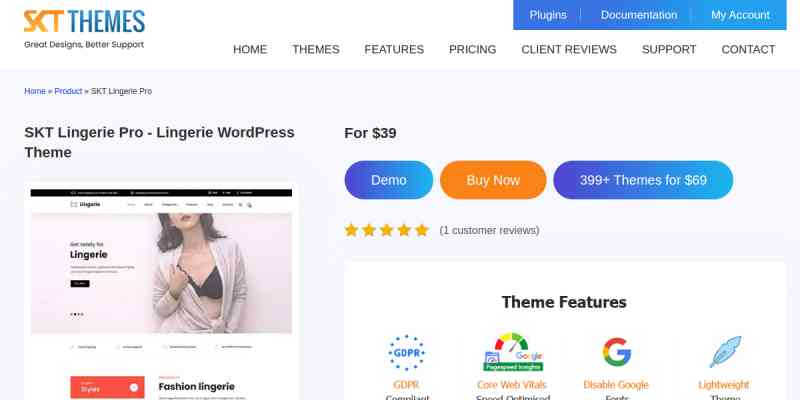Click the Buy Now button
800x400 pixels.
(493, 180)
